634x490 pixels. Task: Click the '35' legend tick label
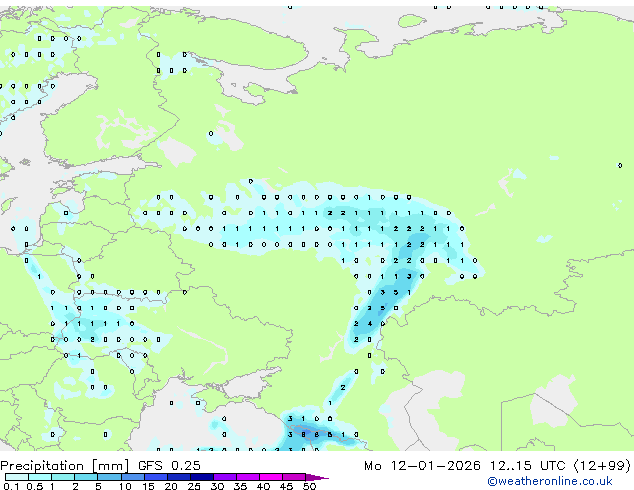(x=240, y=486)
